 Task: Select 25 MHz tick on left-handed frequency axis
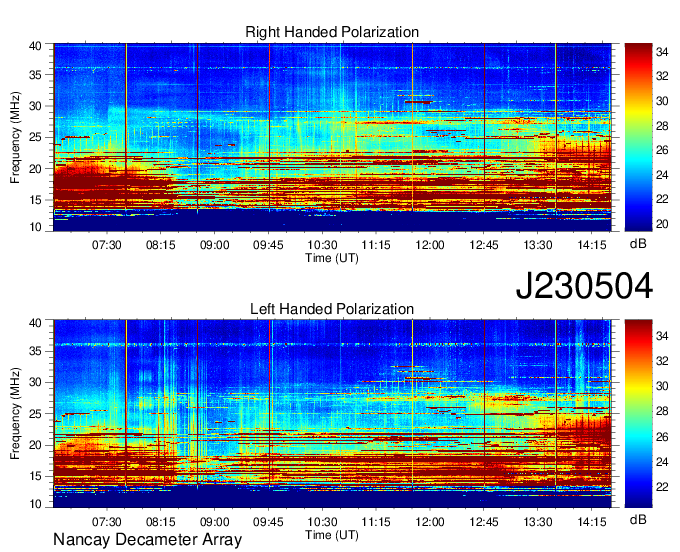click(36, 414)
